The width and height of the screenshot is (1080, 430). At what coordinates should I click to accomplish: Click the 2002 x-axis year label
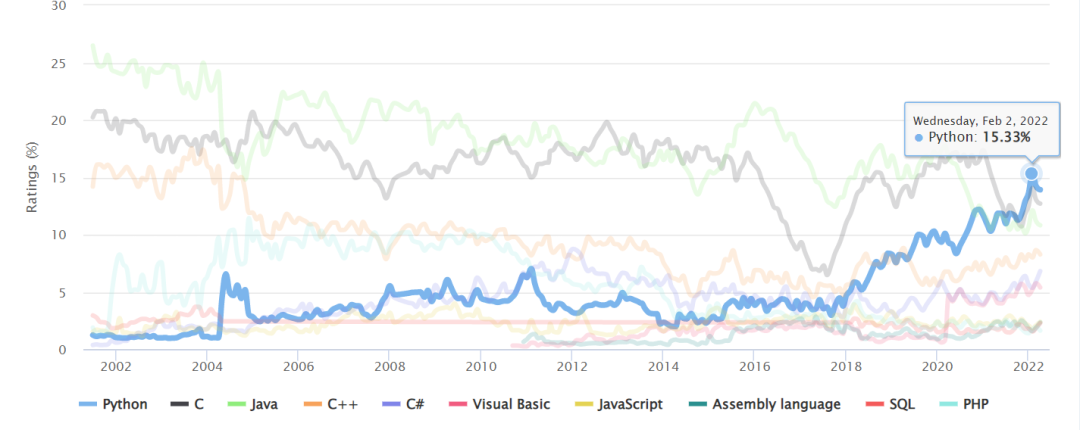point(116,367)
